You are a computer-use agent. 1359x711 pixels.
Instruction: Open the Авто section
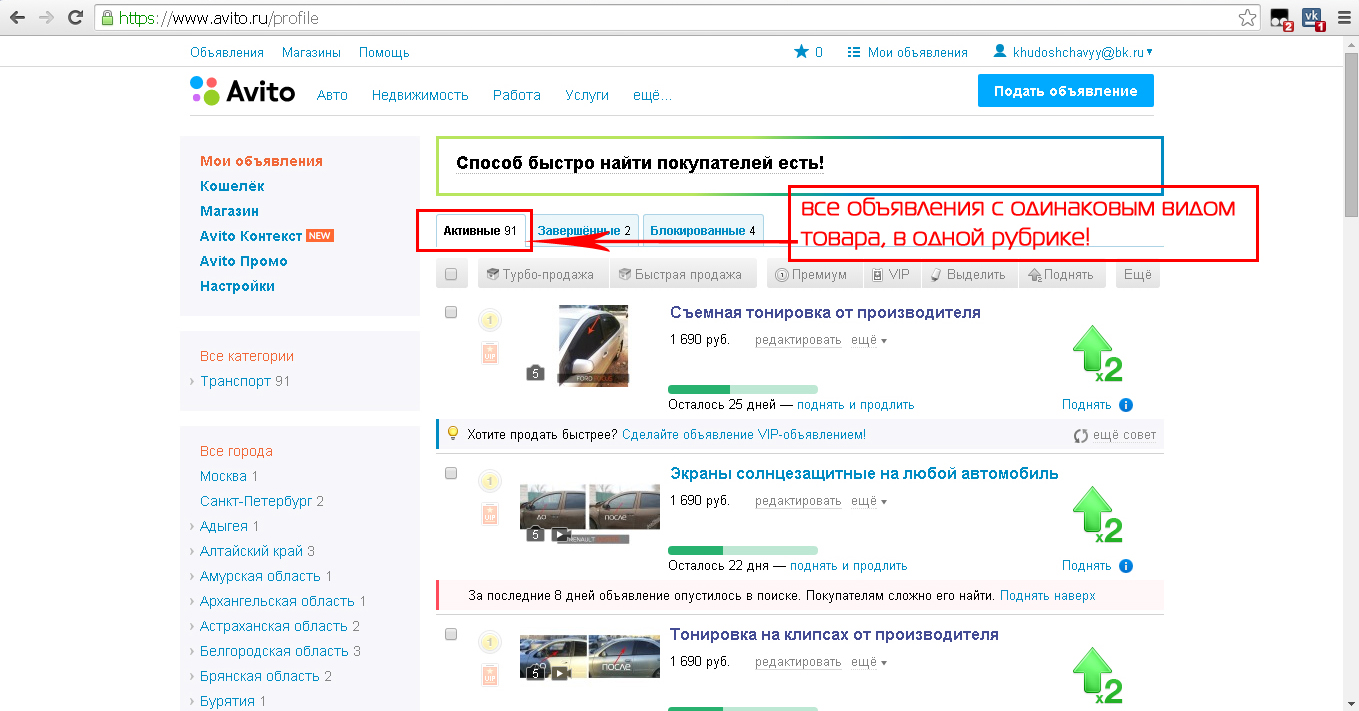pos(332,95)
